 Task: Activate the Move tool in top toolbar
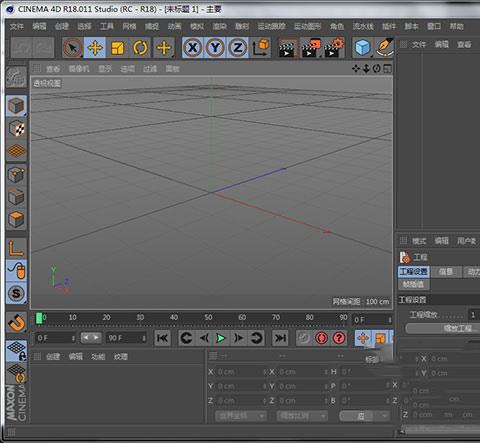(95, 48)
